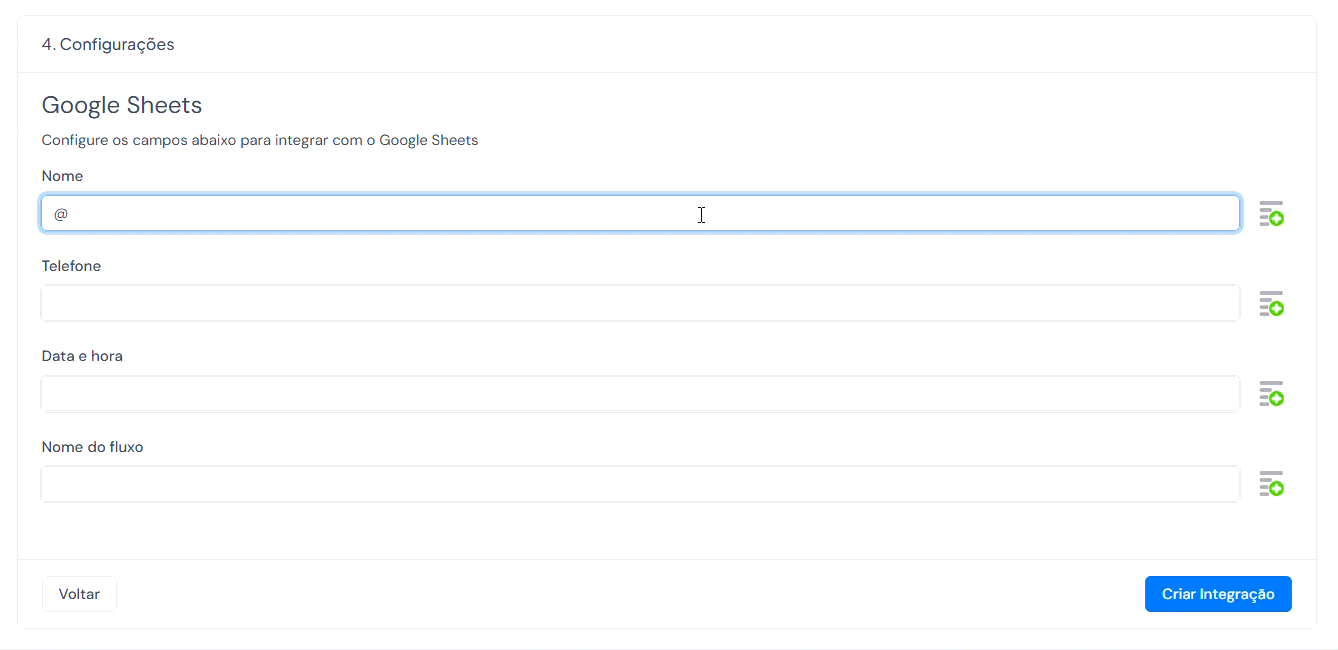This screenshot has height=650, width=1338.
Task: Focus the Telefone input field
Action: coord(640,303)
